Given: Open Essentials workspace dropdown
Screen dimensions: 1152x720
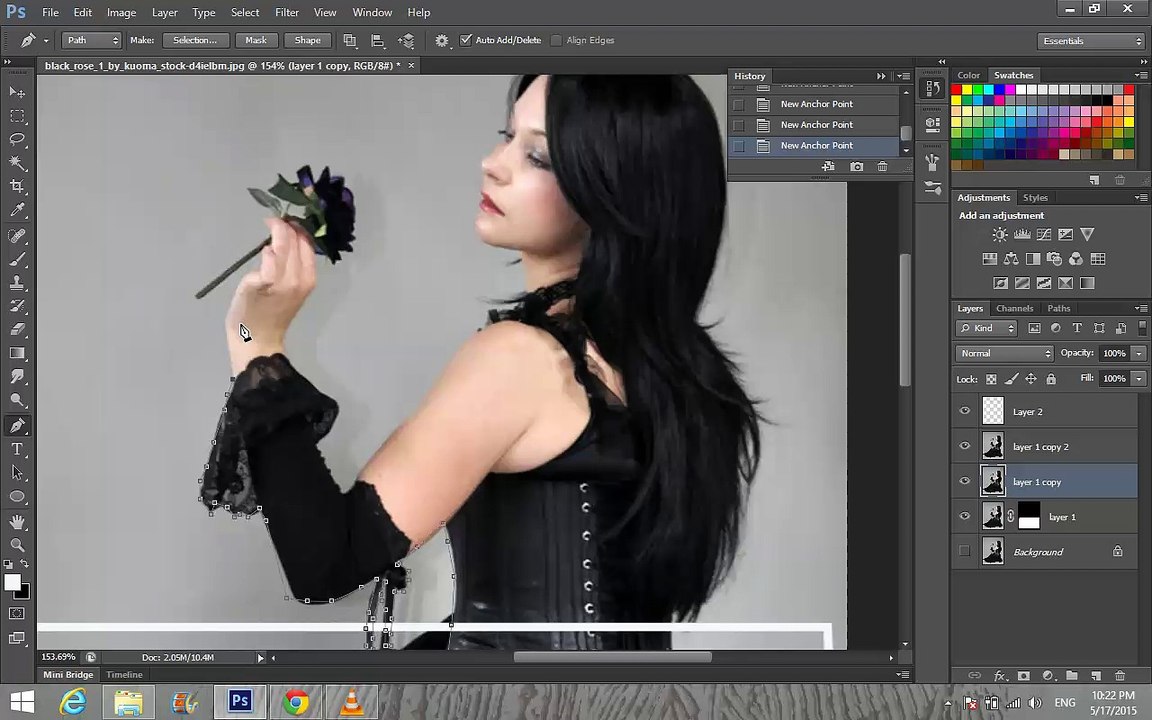Looking at the screenshot, I should click(1092, 41).
